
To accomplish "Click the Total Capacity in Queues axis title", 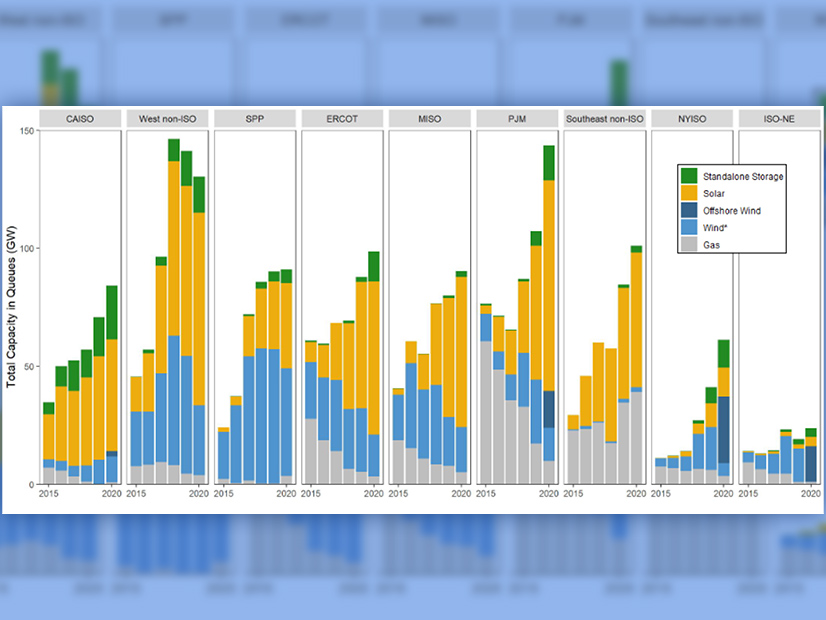I will [12, 307].
